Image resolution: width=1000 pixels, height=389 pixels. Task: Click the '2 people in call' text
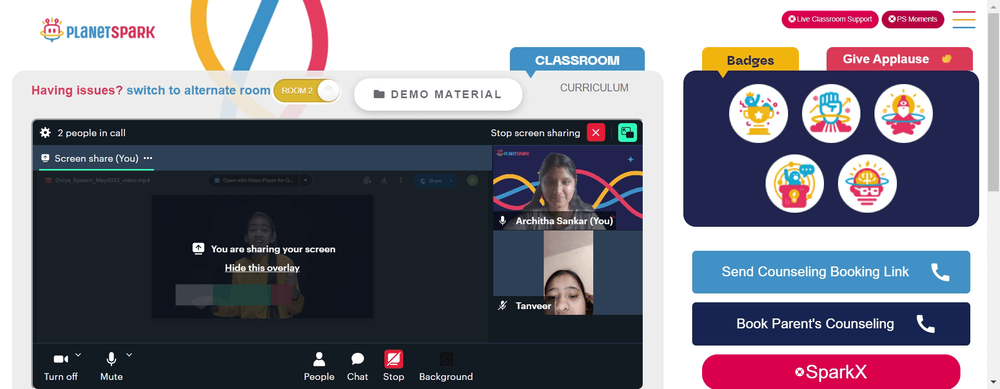click(91, 133)
